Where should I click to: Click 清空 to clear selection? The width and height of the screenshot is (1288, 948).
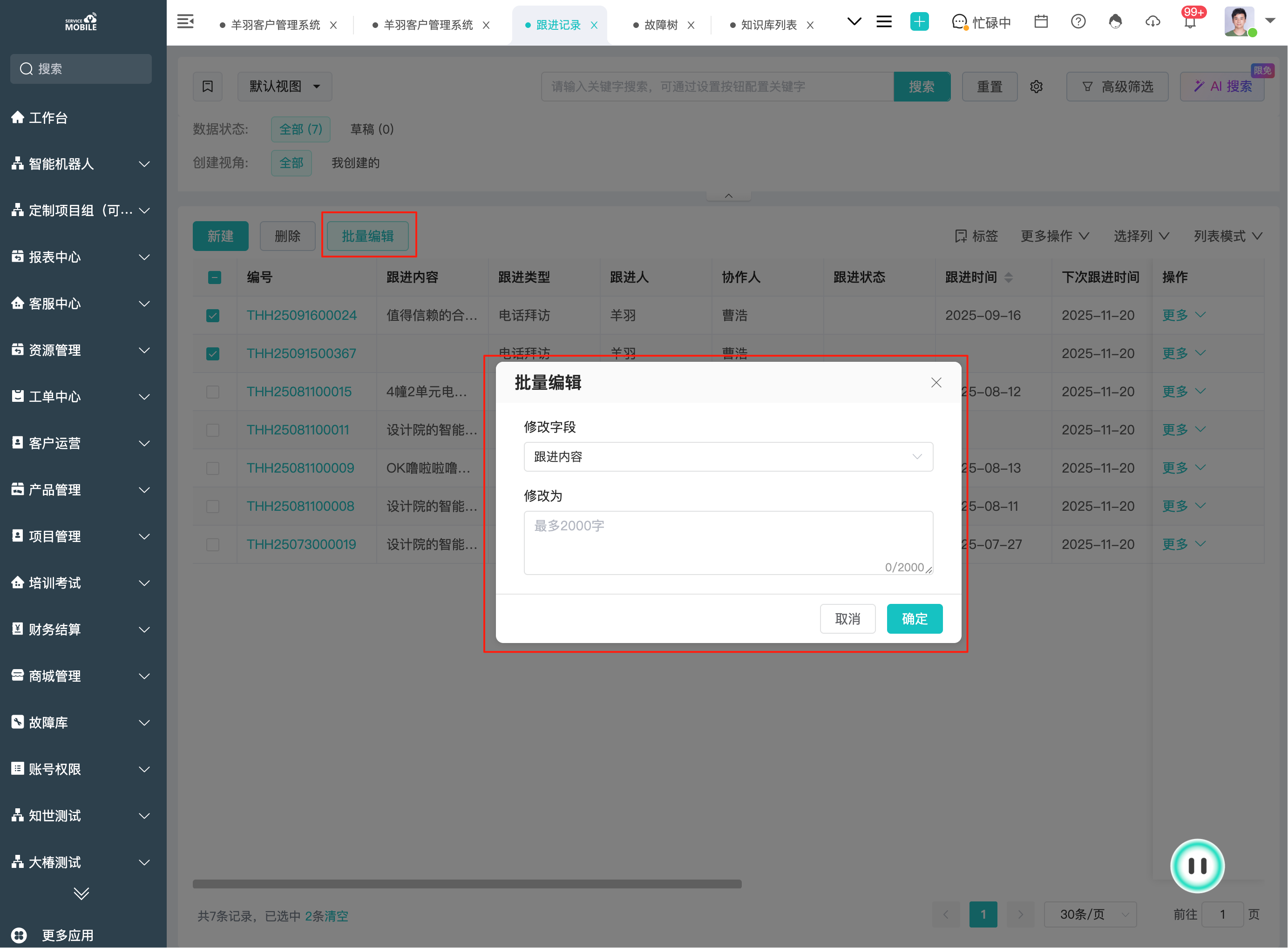click(336, 916)
